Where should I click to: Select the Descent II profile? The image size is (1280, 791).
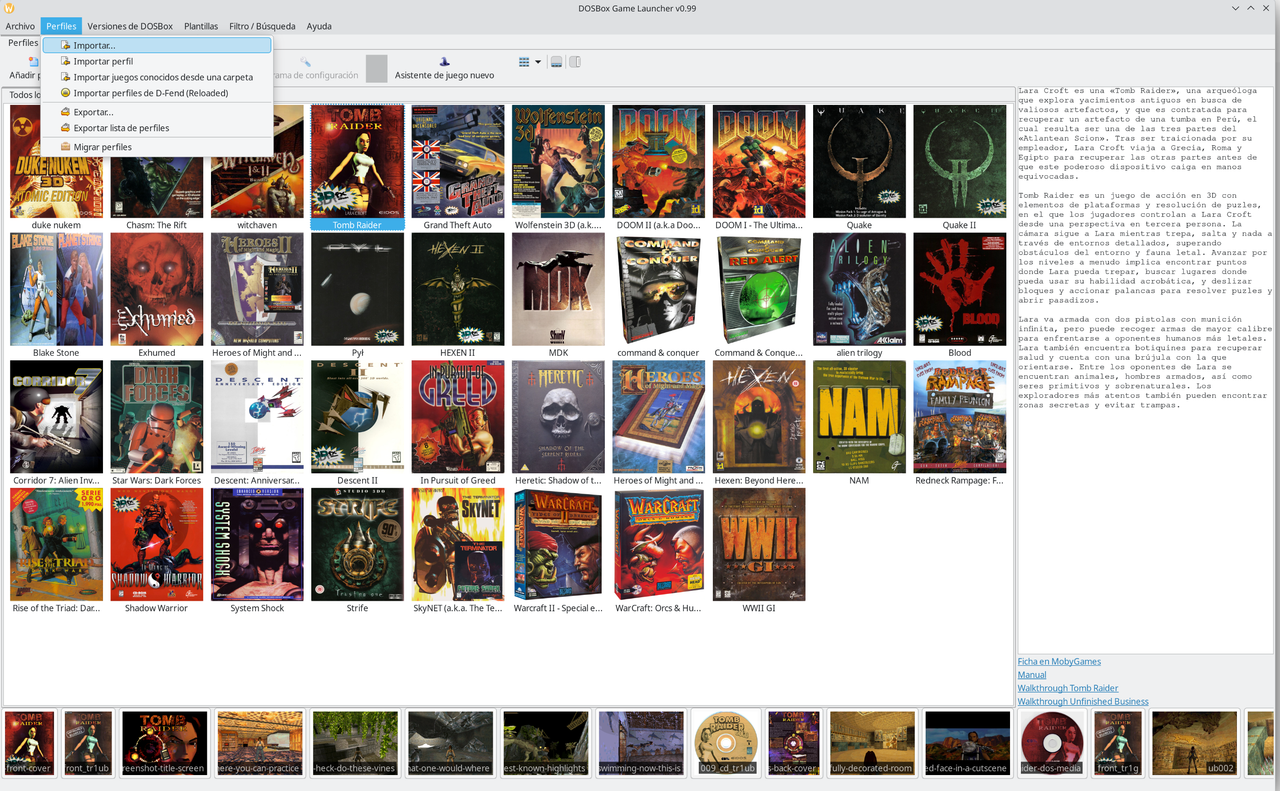(357, 423)
